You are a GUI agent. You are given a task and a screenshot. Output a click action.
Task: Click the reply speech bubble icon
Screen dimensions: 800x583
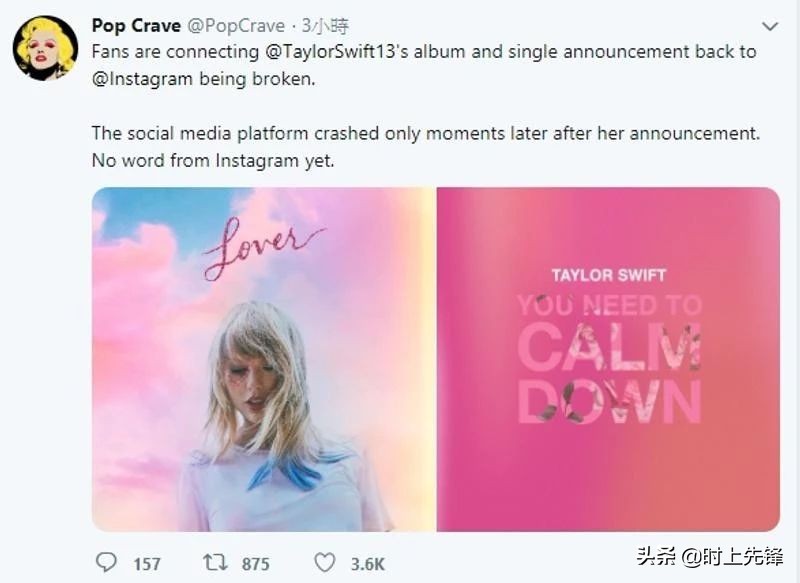pos(105,563)
